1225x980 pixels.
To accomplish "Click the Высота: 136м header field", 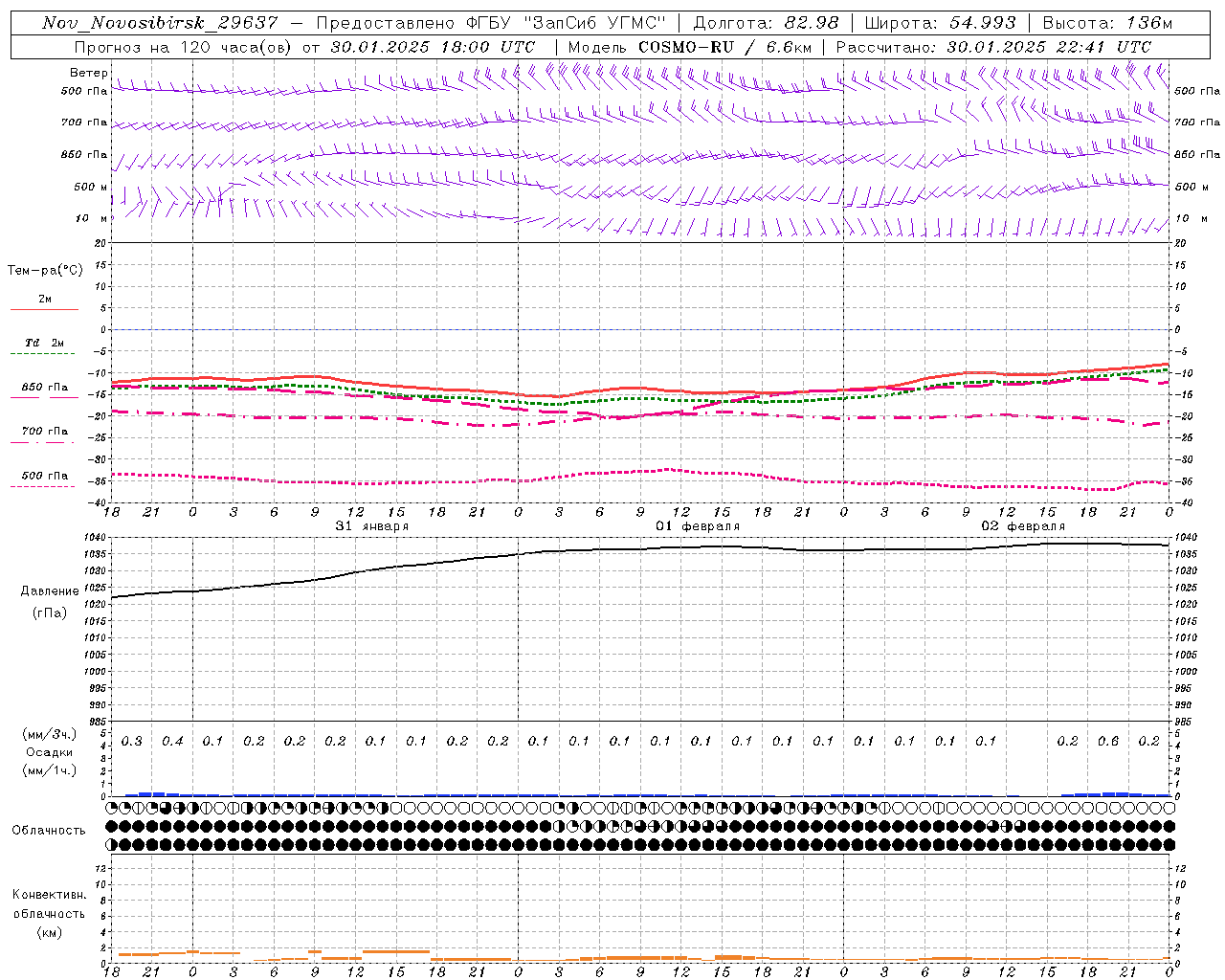I will (1106, 23).
